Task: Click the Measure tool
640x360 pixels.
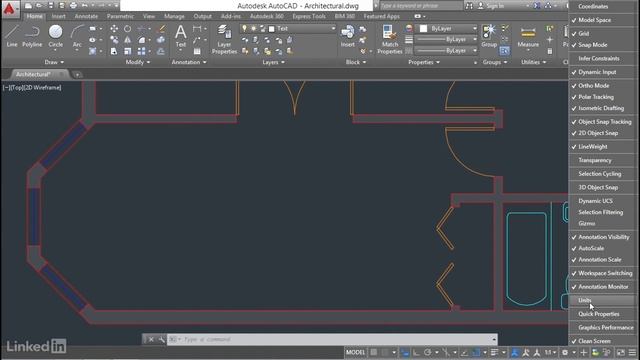Action: [528, 38]
